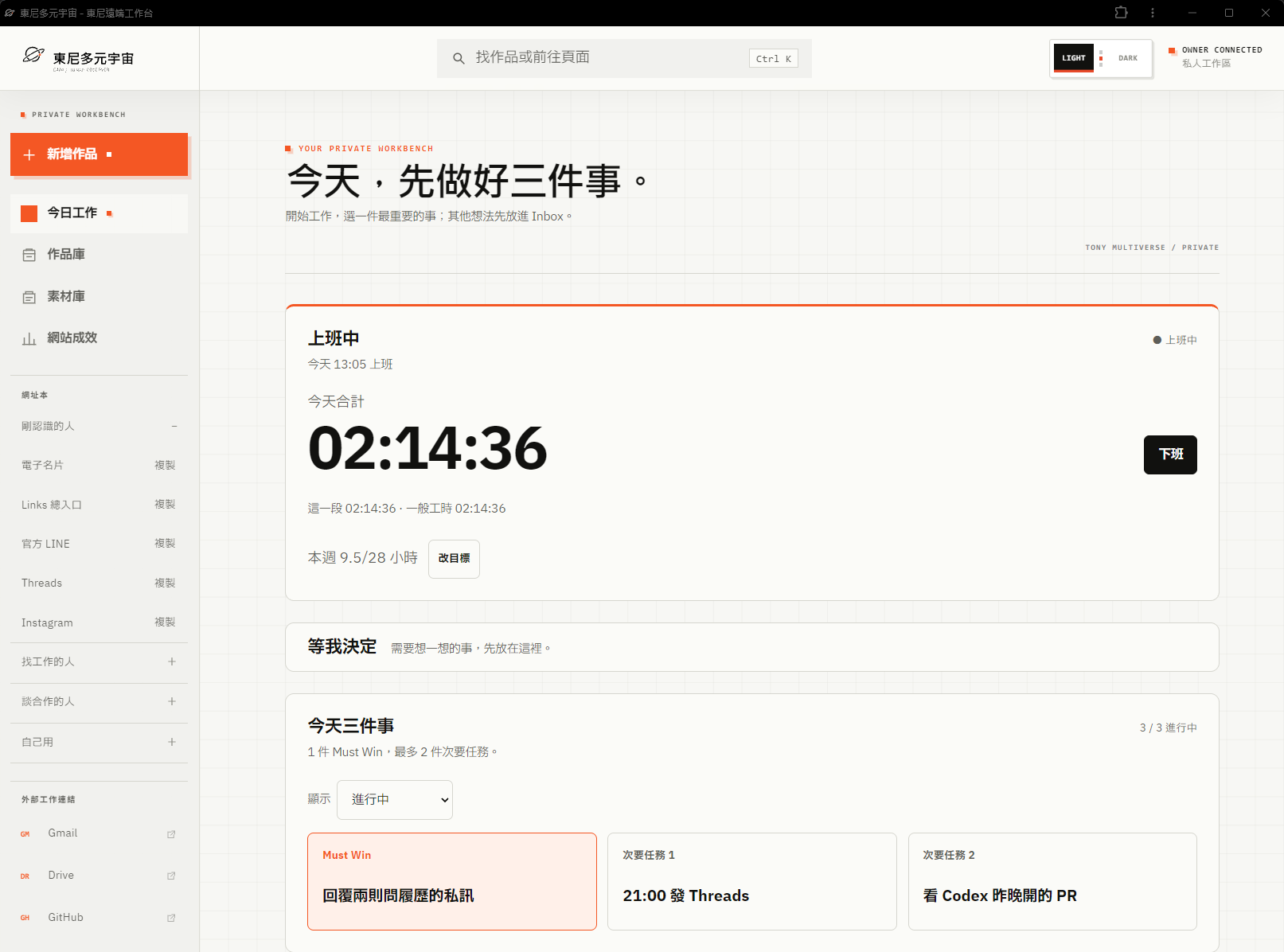The height and width of the screenshot is (952, 1284).
Task: Open the extensions puzzle icon in title bar
Action: click(1121, 13)
